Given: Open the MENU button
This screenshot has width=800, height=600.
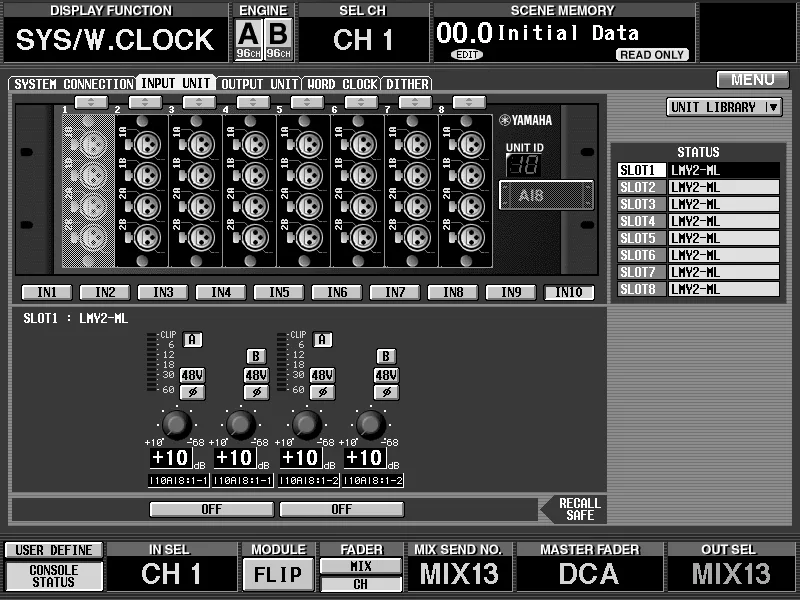Looking at the screenshot, I should coord(753,80).
